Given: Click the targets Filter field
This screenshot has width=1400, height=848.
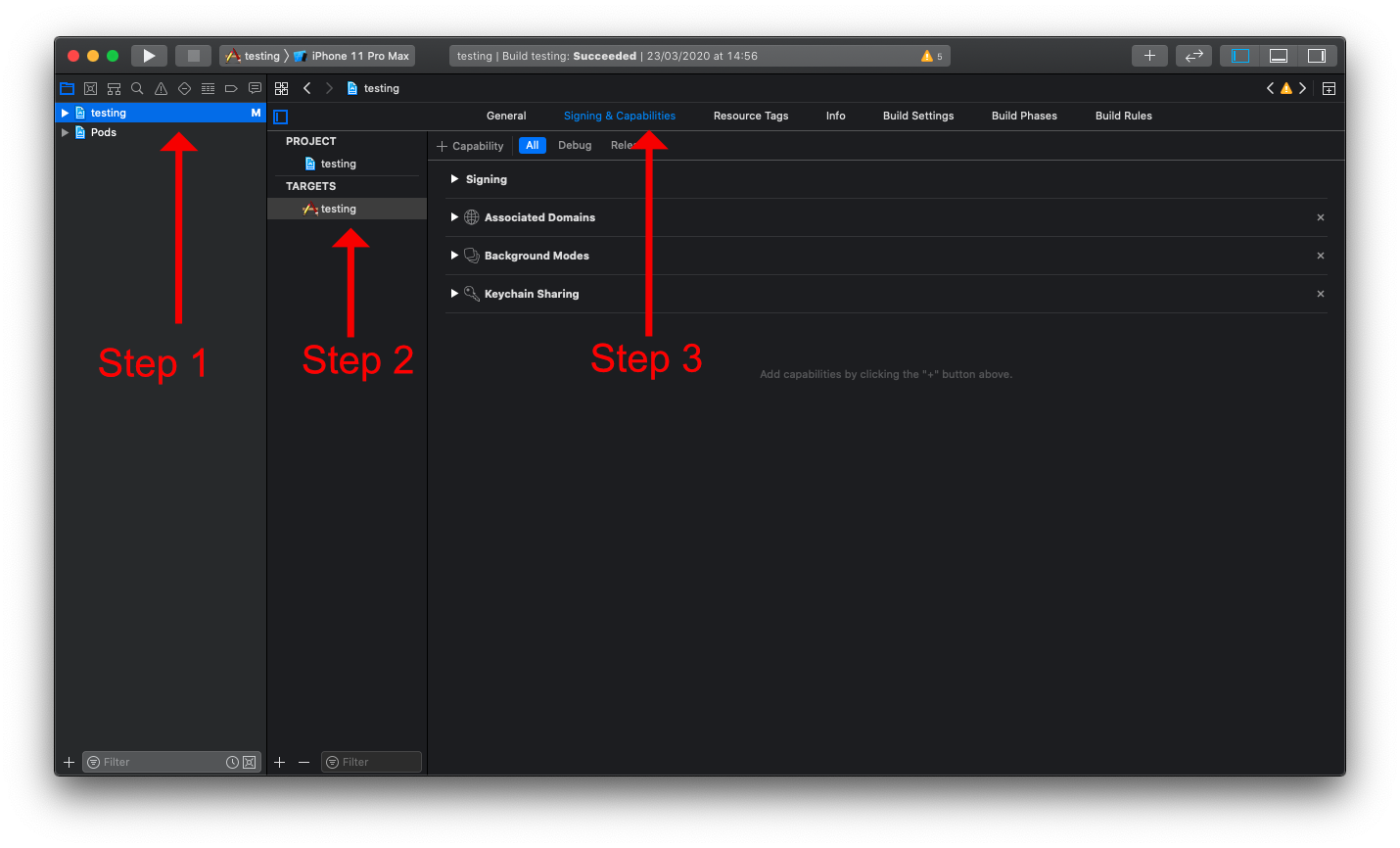Looking at the screenshot, I should (x=371, y=762).
